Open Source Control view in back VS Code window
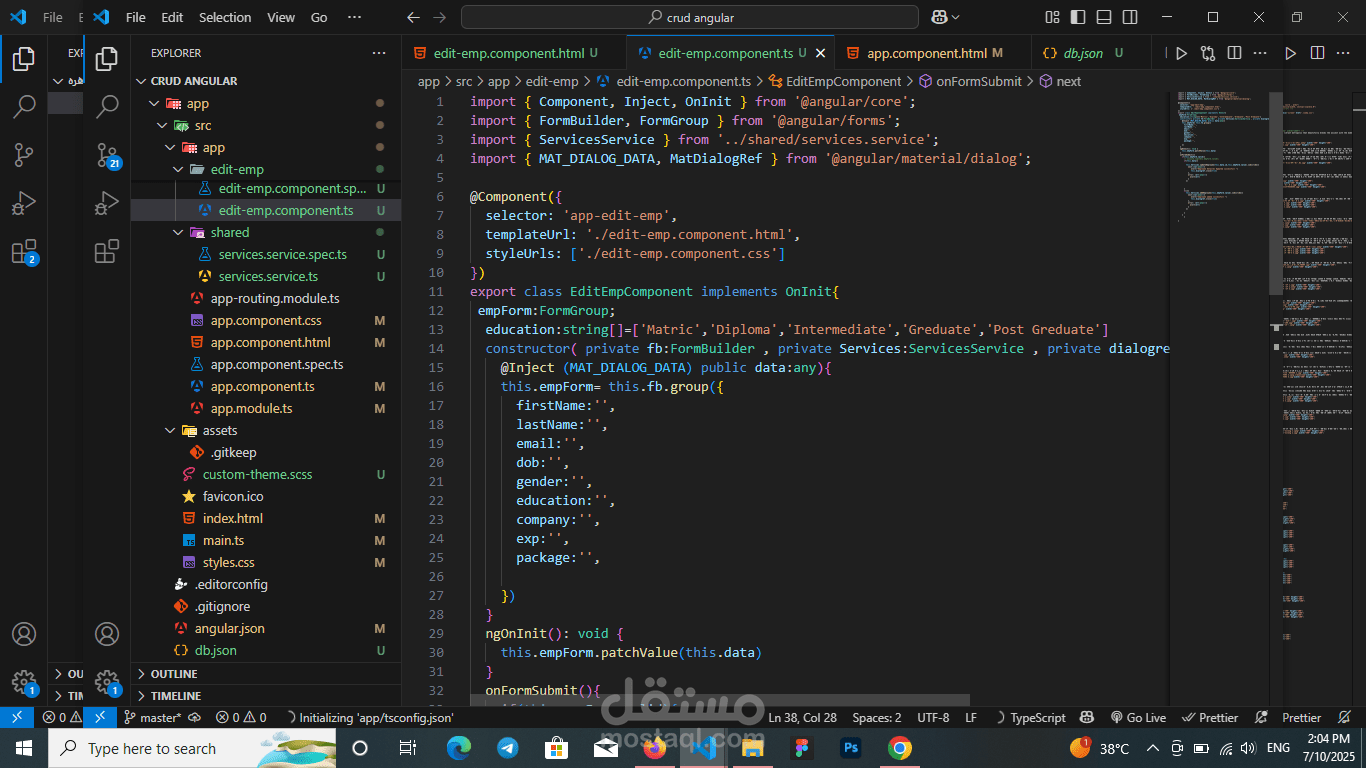1366x768 pixels. click(24, 154)
